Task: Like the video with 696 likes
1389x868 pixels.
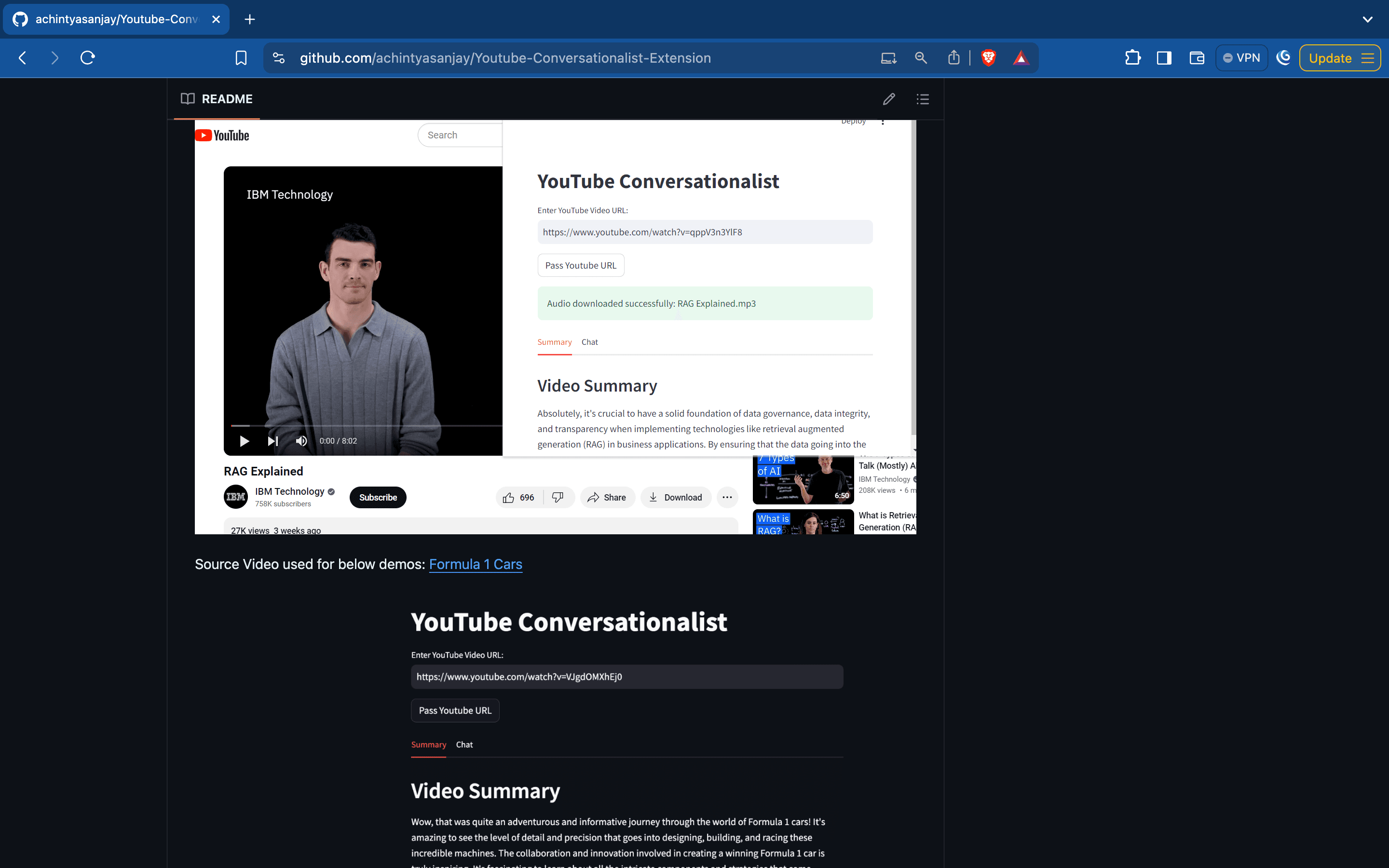Action: (519, 497)
